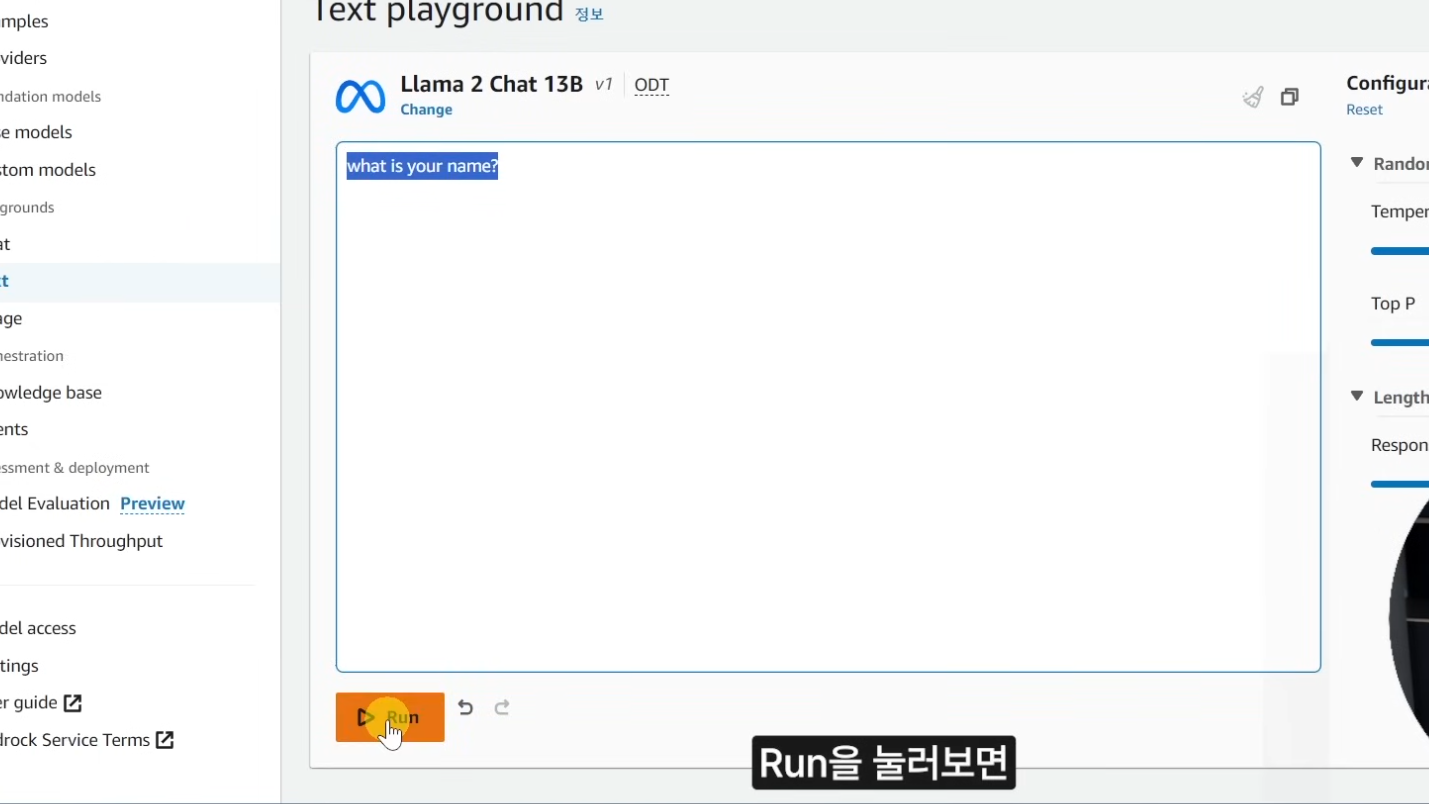This screenshot has height=804, width=1429.
Task: Click the 'Llama 2 Chat 13B' model name
Action: (x=491, y=84)
